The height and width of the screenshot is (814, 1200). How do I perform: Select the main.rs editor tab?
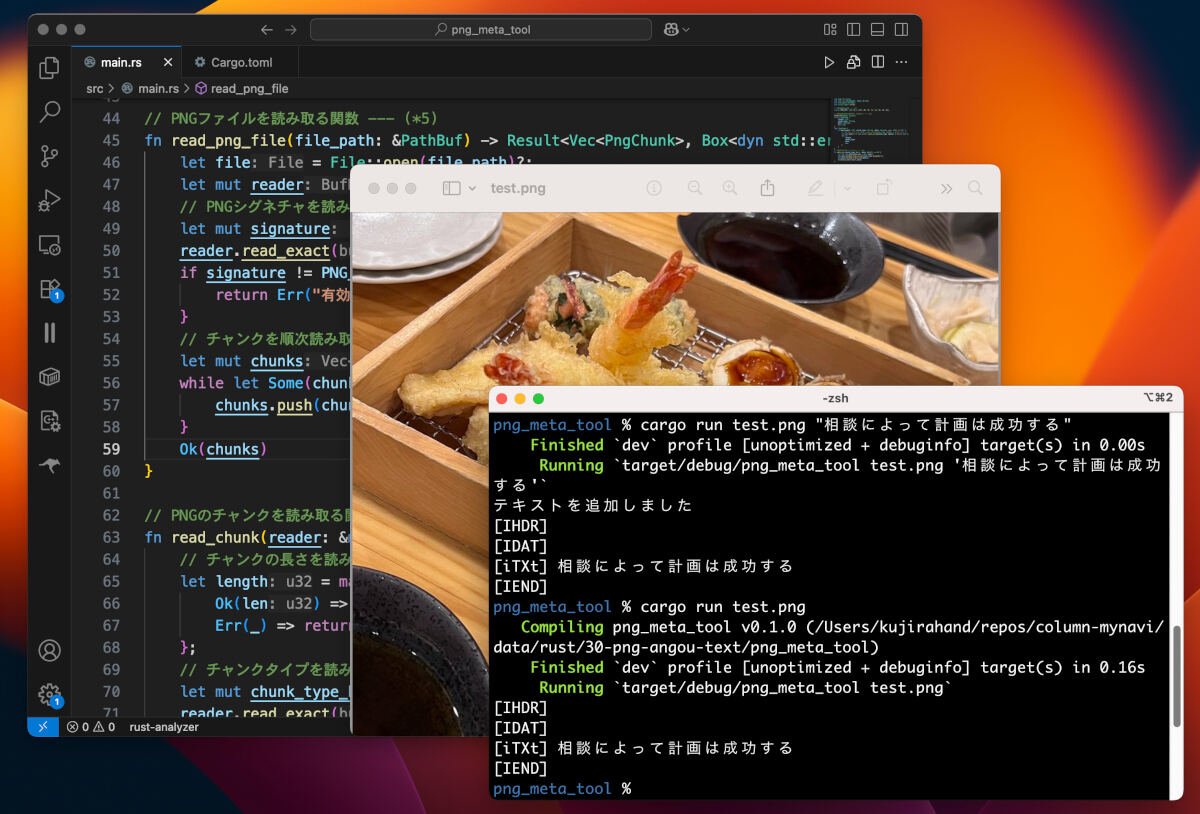click(x=120, y=62)
